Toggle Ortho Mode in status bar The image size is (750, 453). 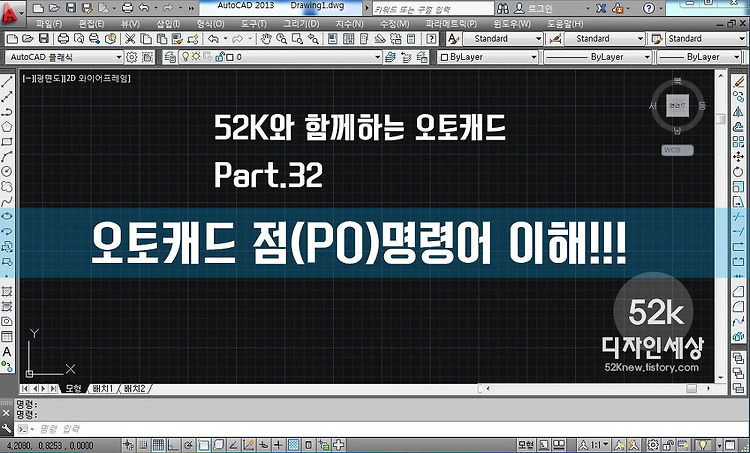coord(173,445)
